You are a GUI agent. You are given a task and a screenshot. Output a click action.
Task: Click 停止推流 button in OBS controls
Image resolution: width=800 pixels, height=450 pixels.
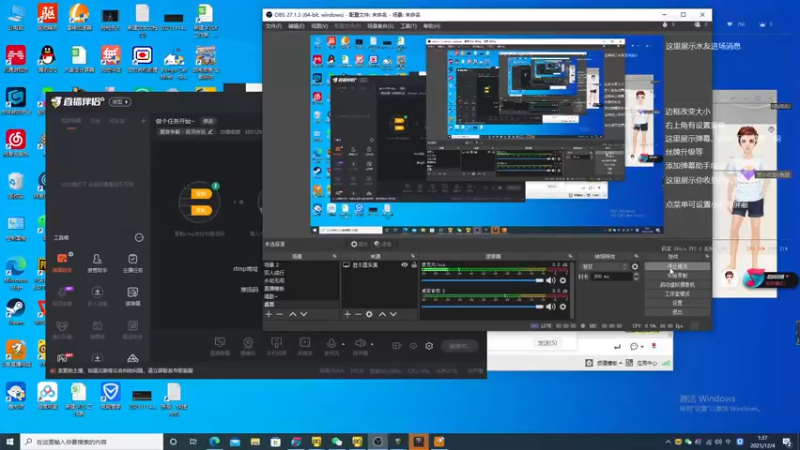coord(677,266)
